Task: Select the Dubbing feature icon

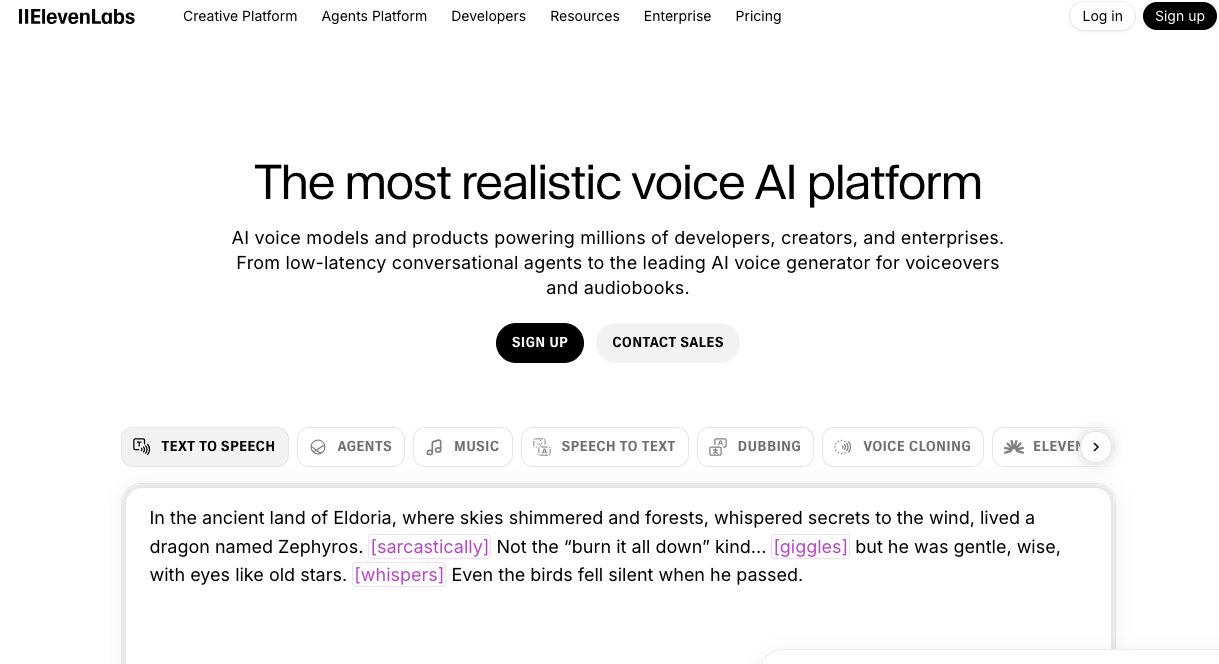Action: tap(718, 447)
